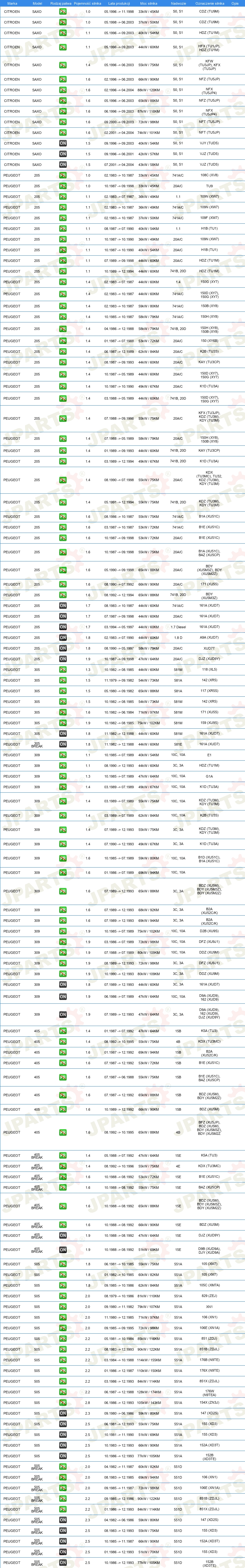This screenshot has width=245, height=1568.
Task: Click petrol icon in Peugeot 505 XN1 row
Action: tap(63, 1307)
